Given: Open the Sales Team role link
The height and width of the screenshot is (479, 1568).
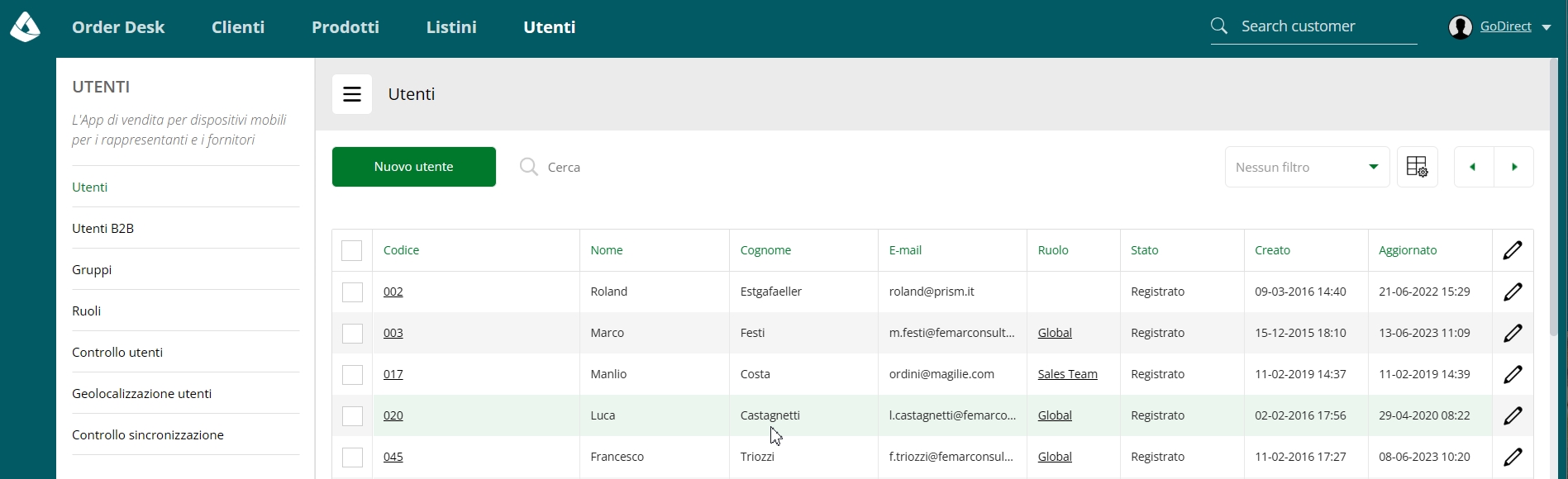Looking at the screenshot, I should [x=1068, y=374].
